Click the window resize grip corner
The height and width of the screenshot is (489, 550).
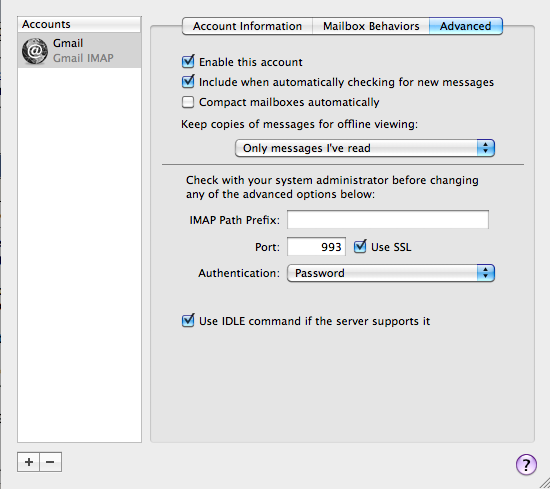coord(544,483)
